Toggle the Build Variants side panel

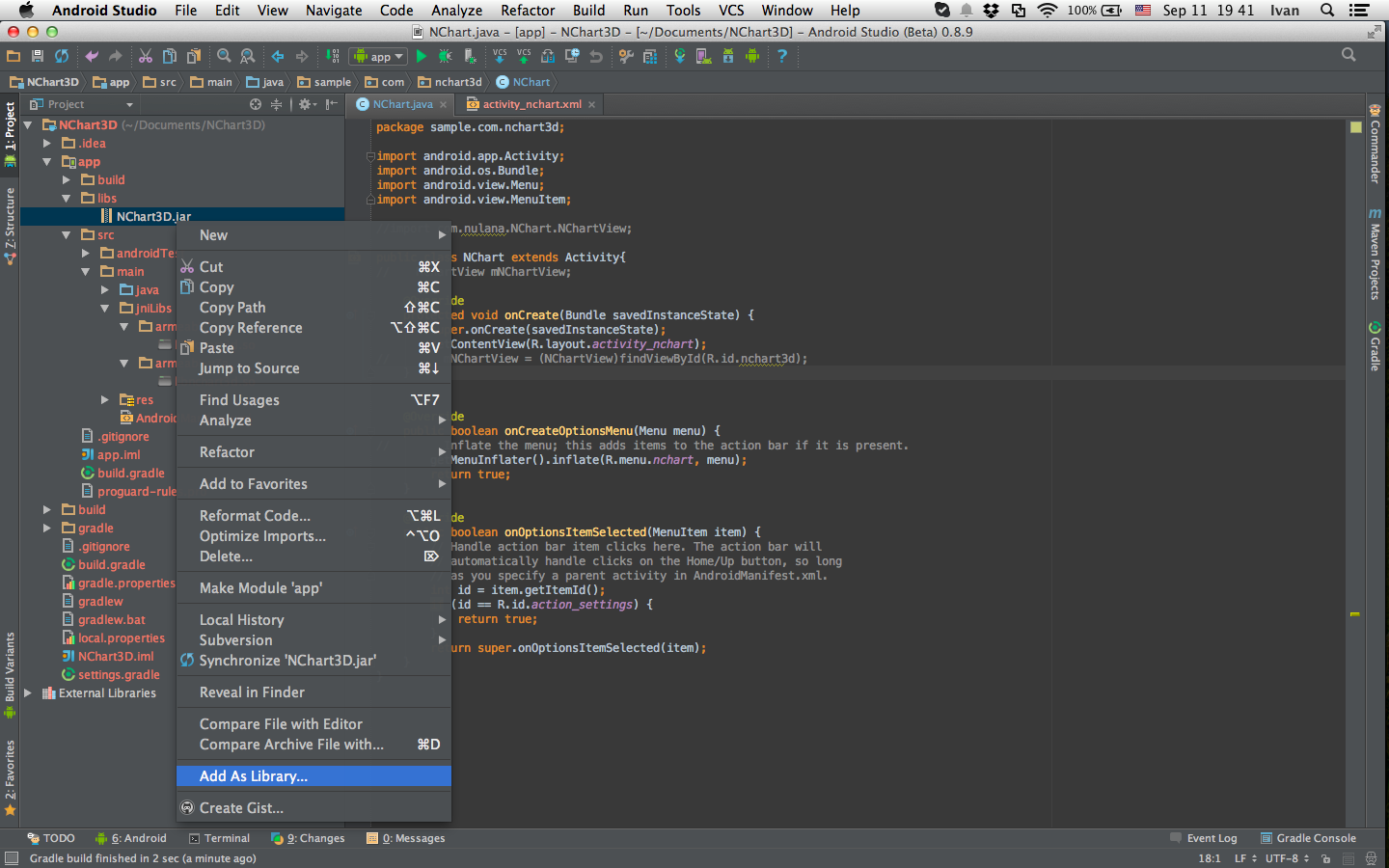(10, 675)
